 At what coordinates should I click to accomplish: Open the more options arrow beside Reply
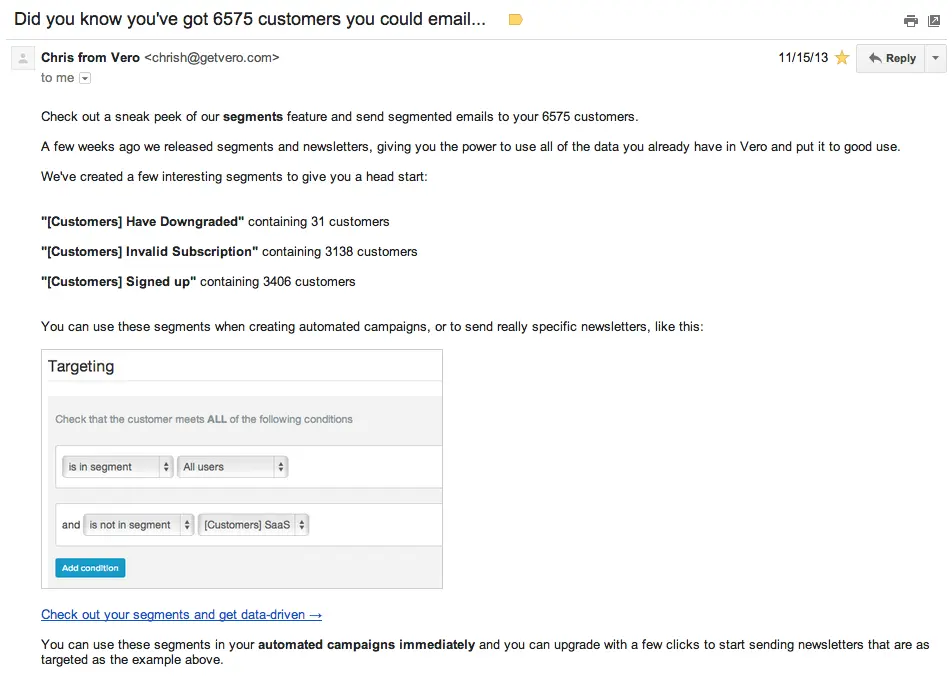[936, 58]
